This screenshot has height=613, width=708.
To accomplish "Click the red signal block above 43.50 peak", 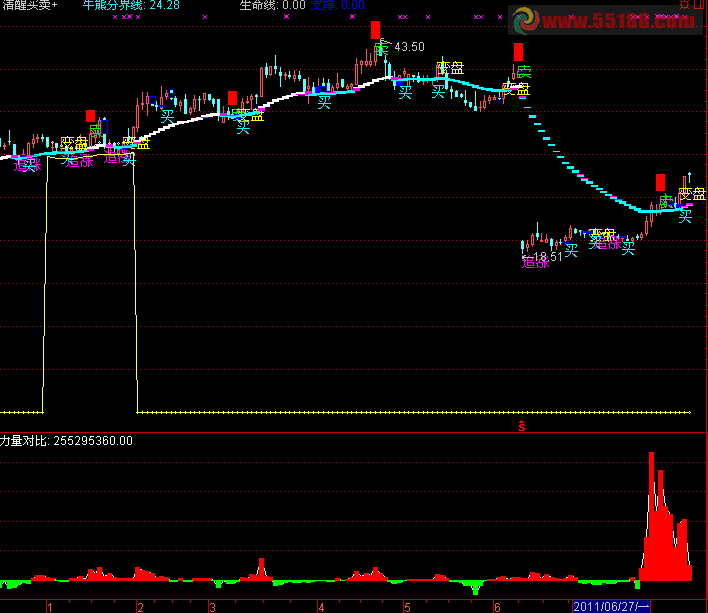I will pos(375,30).
